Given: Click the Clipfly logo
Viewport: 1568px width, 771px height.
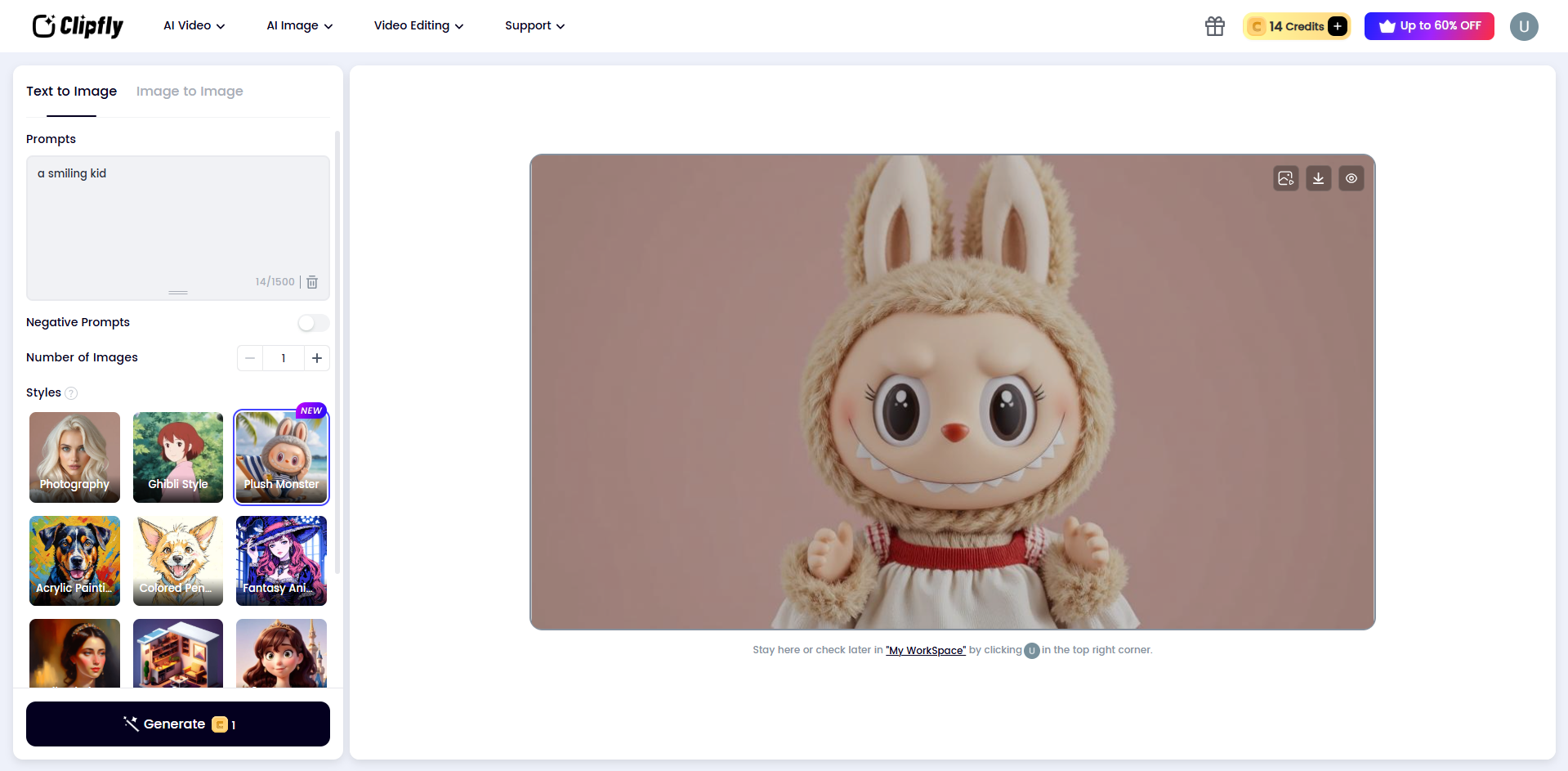Looking at the screenshot, I should coord(77,26).
